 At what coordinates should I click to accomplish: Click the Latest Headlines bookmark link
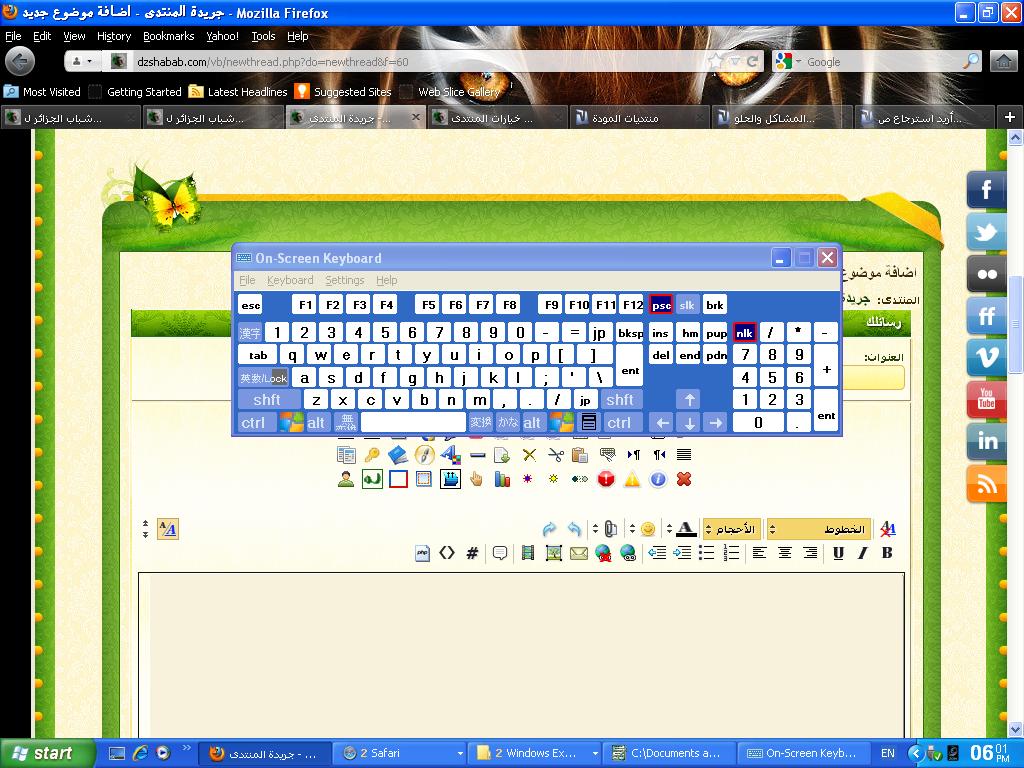pos(247,92)
